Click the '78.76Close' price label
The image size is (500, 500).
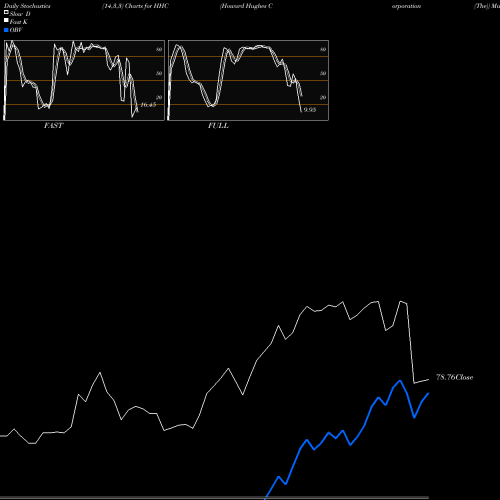[x=455, y=377]
